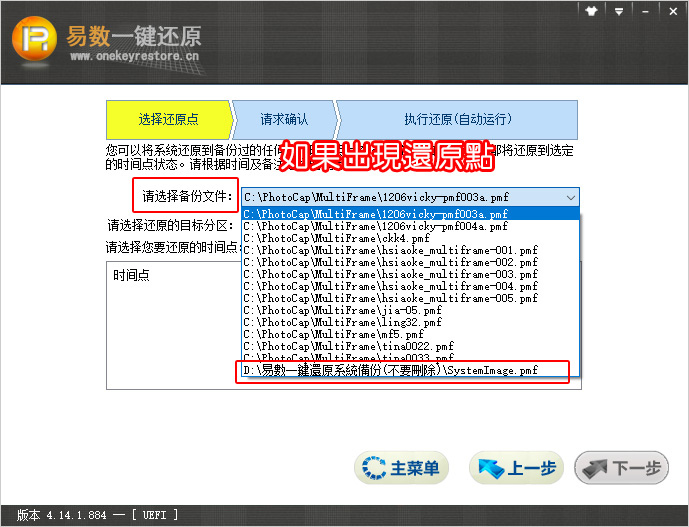This screenshot has height=527, width=689.
Task: Click the orange 易数一键还原 logo icon
Action: pyautogui.click(x=34, y=39)
